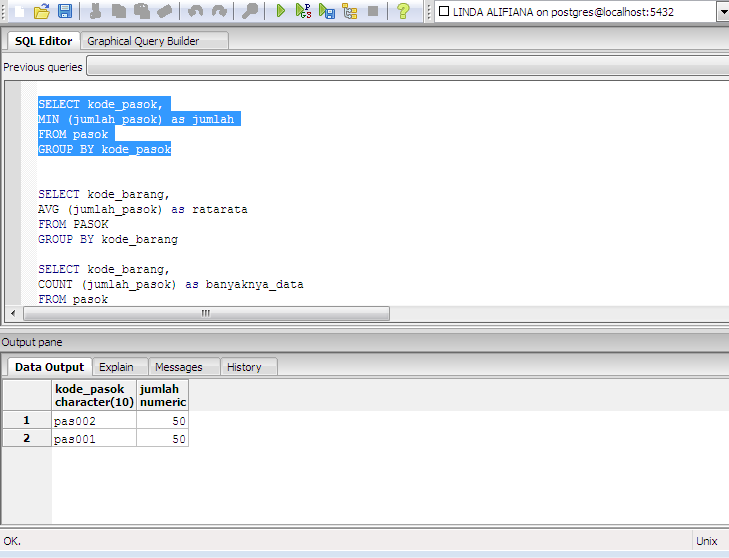Screen dimensions: 729x558
Task: Click the jumlah numeric column header
Action: point(163,395)
